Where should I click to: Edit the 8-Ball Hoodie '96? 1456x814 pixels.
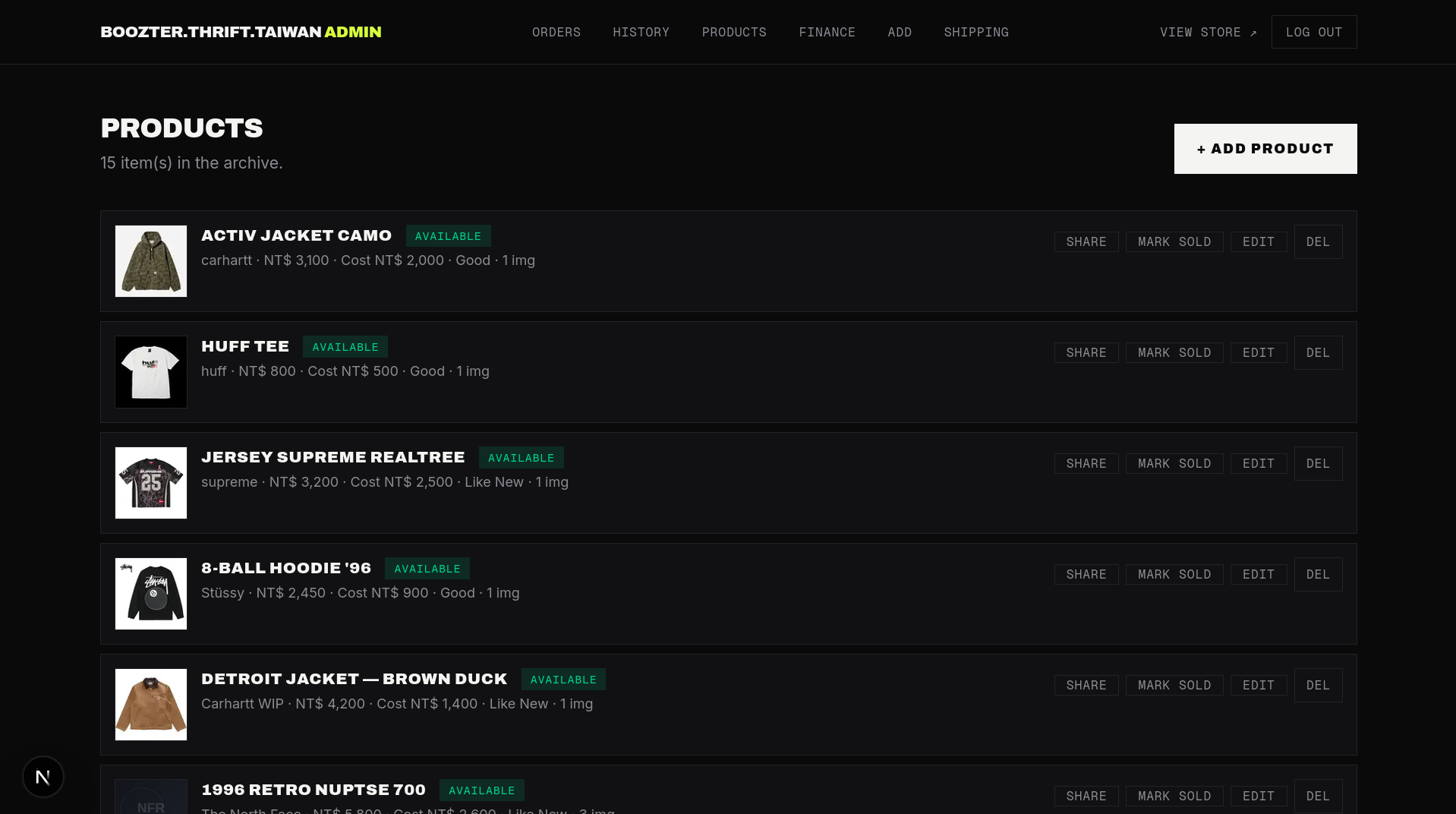1259,574
